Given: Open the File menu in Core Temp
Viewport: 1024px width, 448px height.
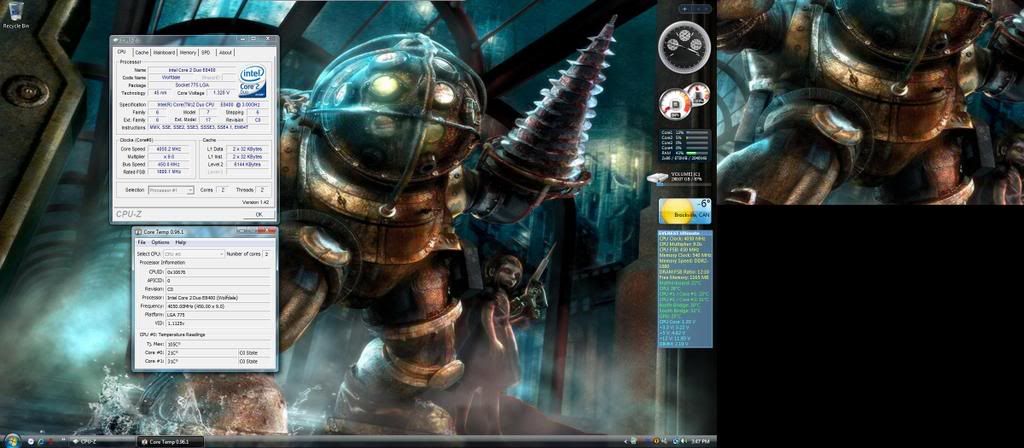Looking at the screenshot, I should coord(141,242).
